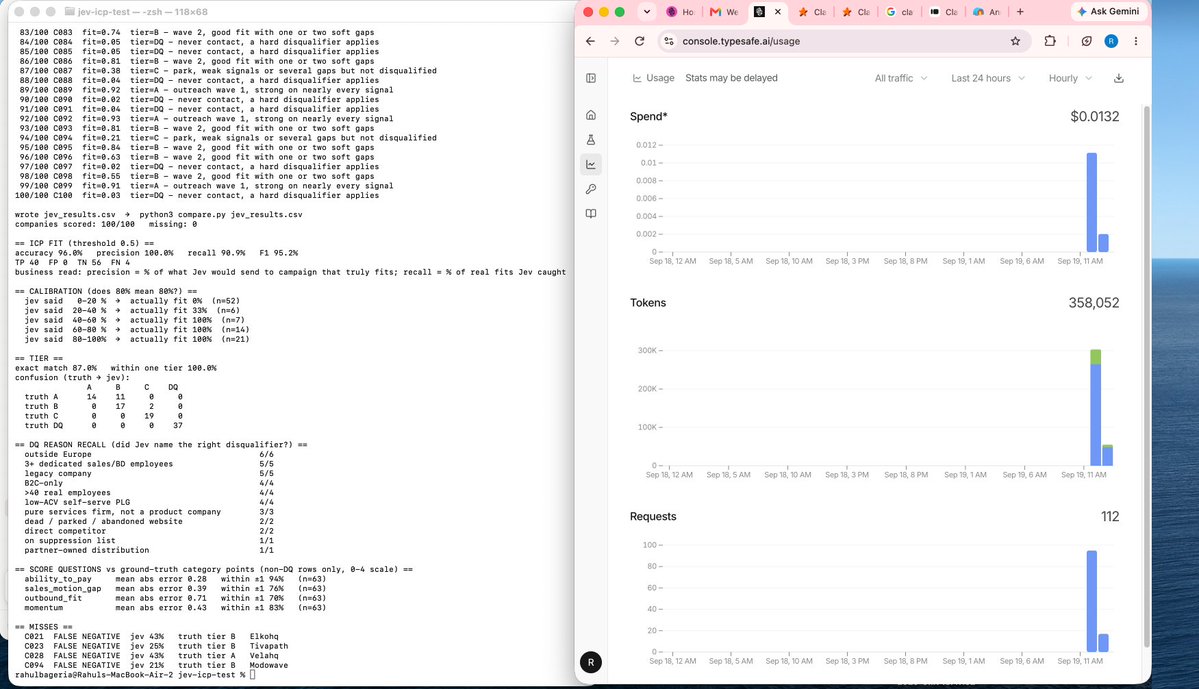Download usage data with the download icon

[x=1119, y=78]
